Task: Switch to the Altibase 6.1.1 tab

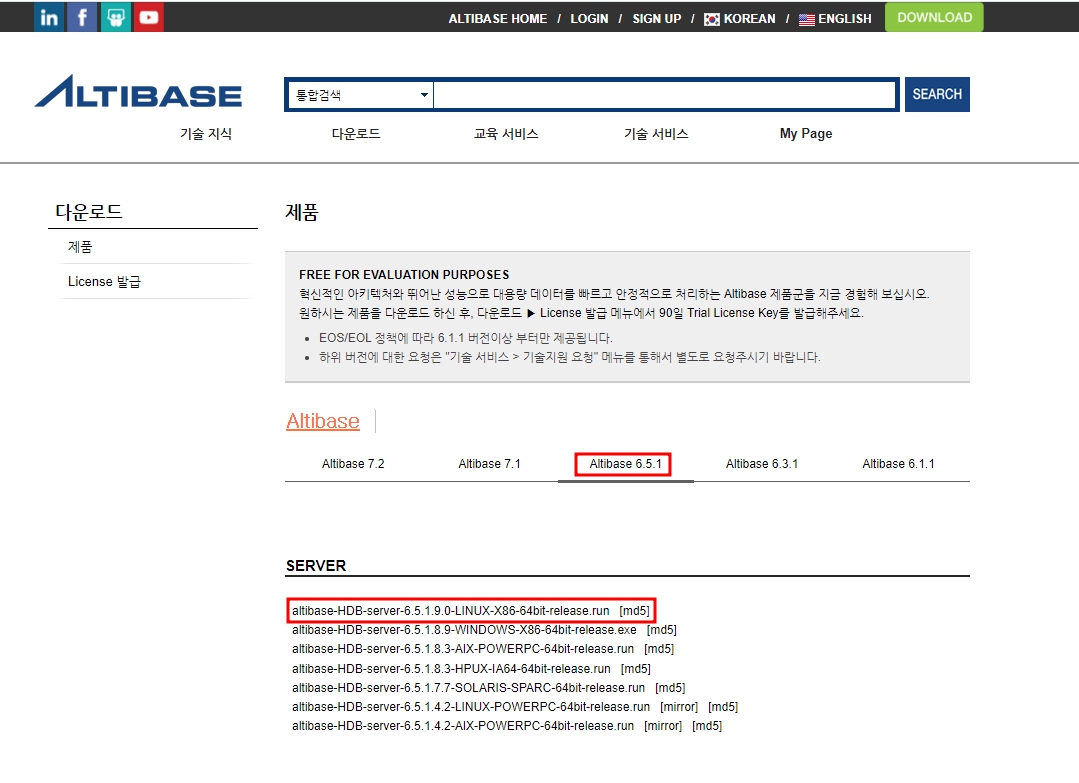Action: [898, 464]
